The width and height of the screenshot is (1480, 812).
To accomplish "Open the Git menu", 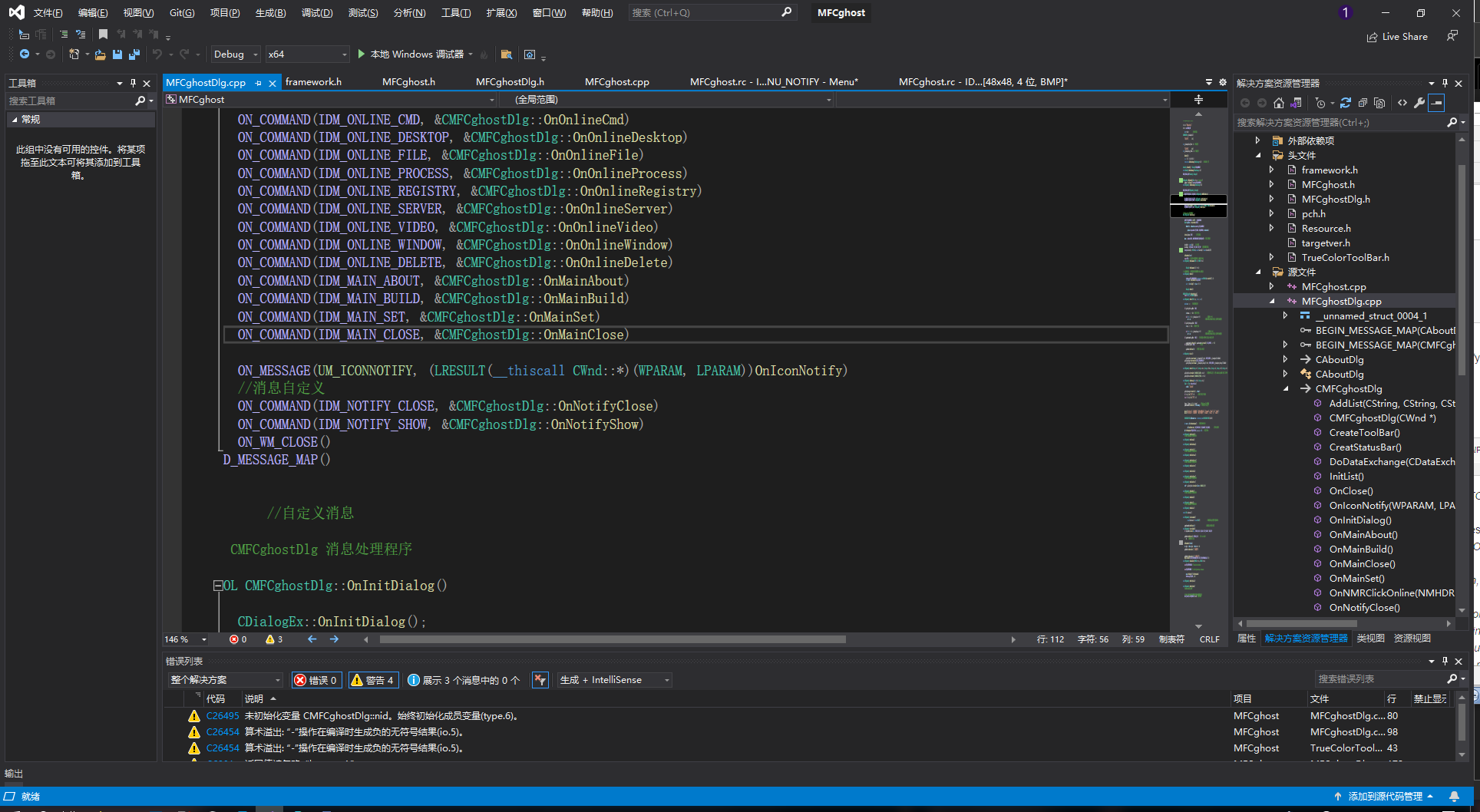I will [x=182, y=13].
